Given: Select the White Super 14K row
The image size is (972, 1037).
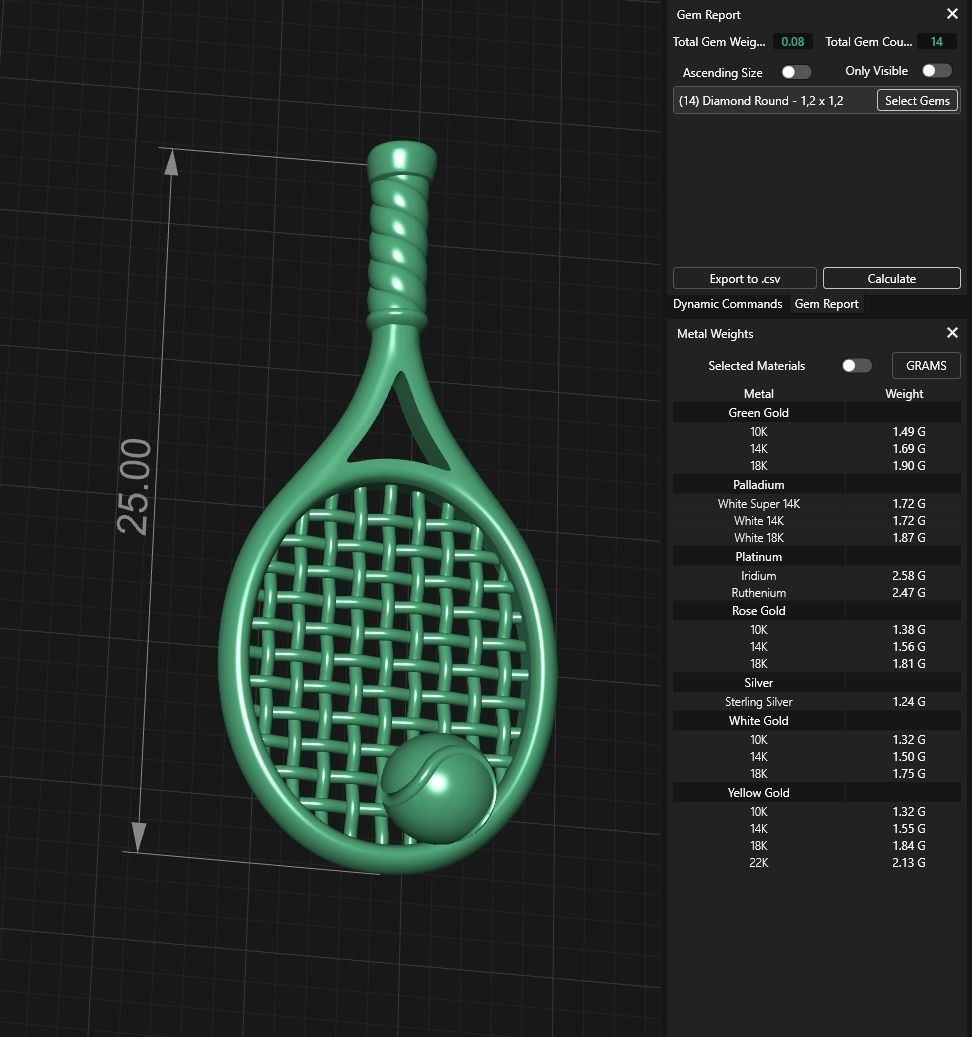Looking at the screenshot, I should (817, 504).
